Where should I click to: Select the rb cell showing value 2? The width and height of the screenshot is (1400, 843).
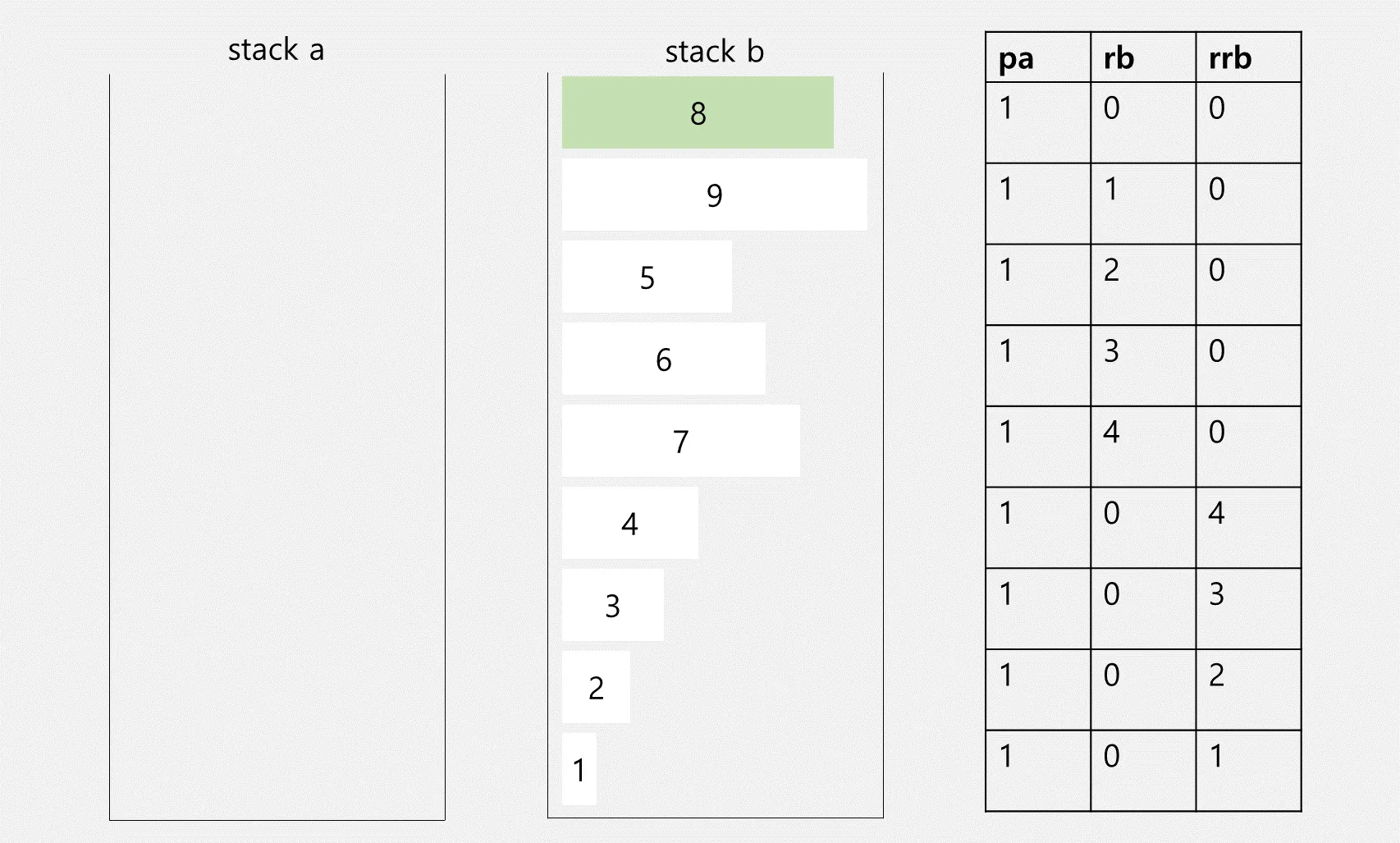coord(1142,284)
